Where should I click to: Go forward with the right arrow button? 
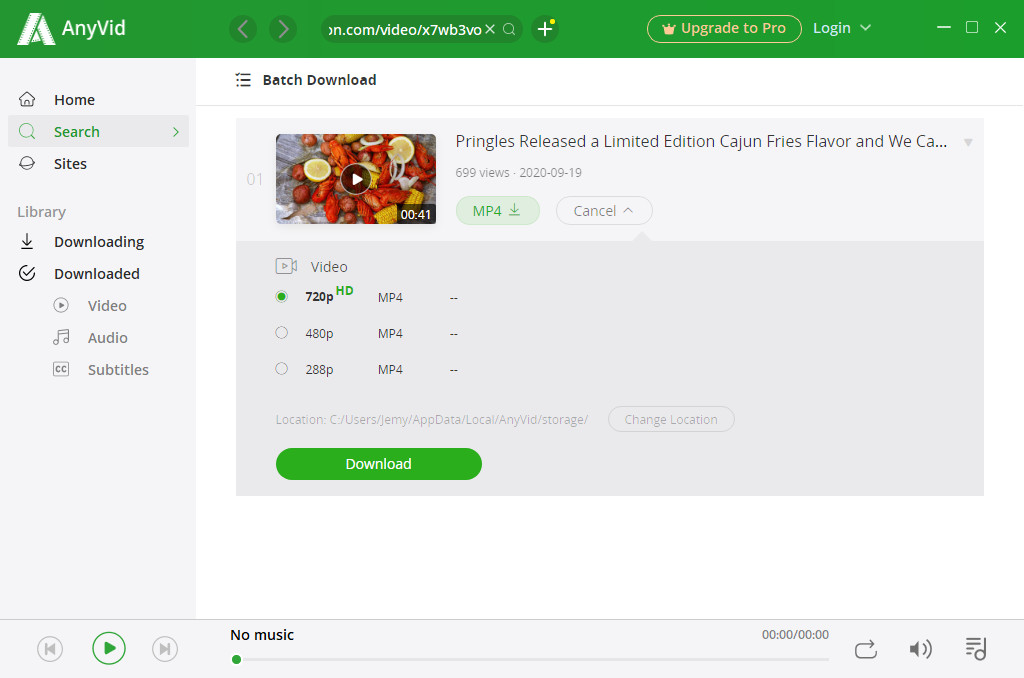tap(283, 29)
